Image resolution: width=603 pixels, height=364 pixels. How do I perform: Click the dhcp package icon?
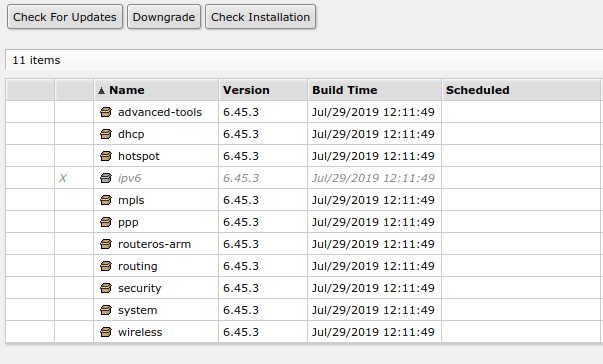[x=106, y=134]
